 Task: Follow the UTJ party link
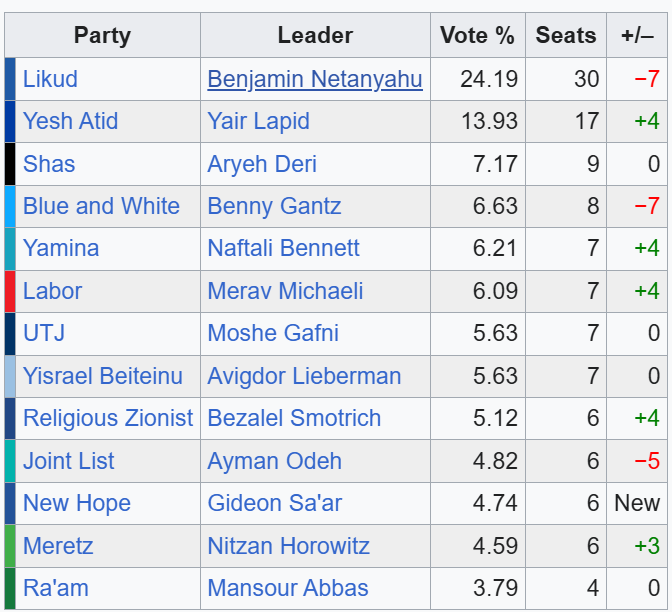pos(44,333)
